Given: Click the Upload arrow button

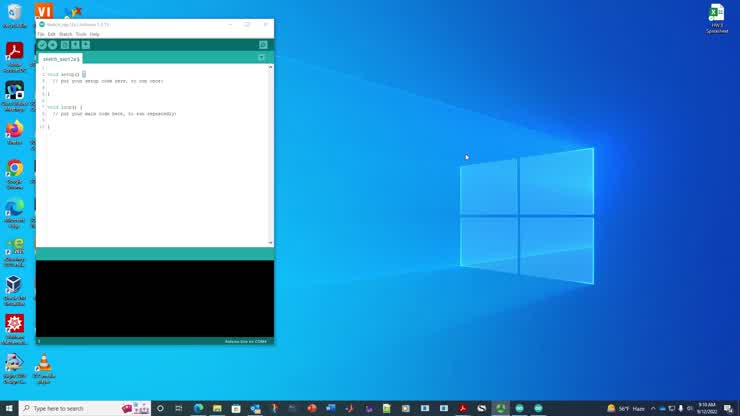Looking at the screenshot, I should point(53,45).
